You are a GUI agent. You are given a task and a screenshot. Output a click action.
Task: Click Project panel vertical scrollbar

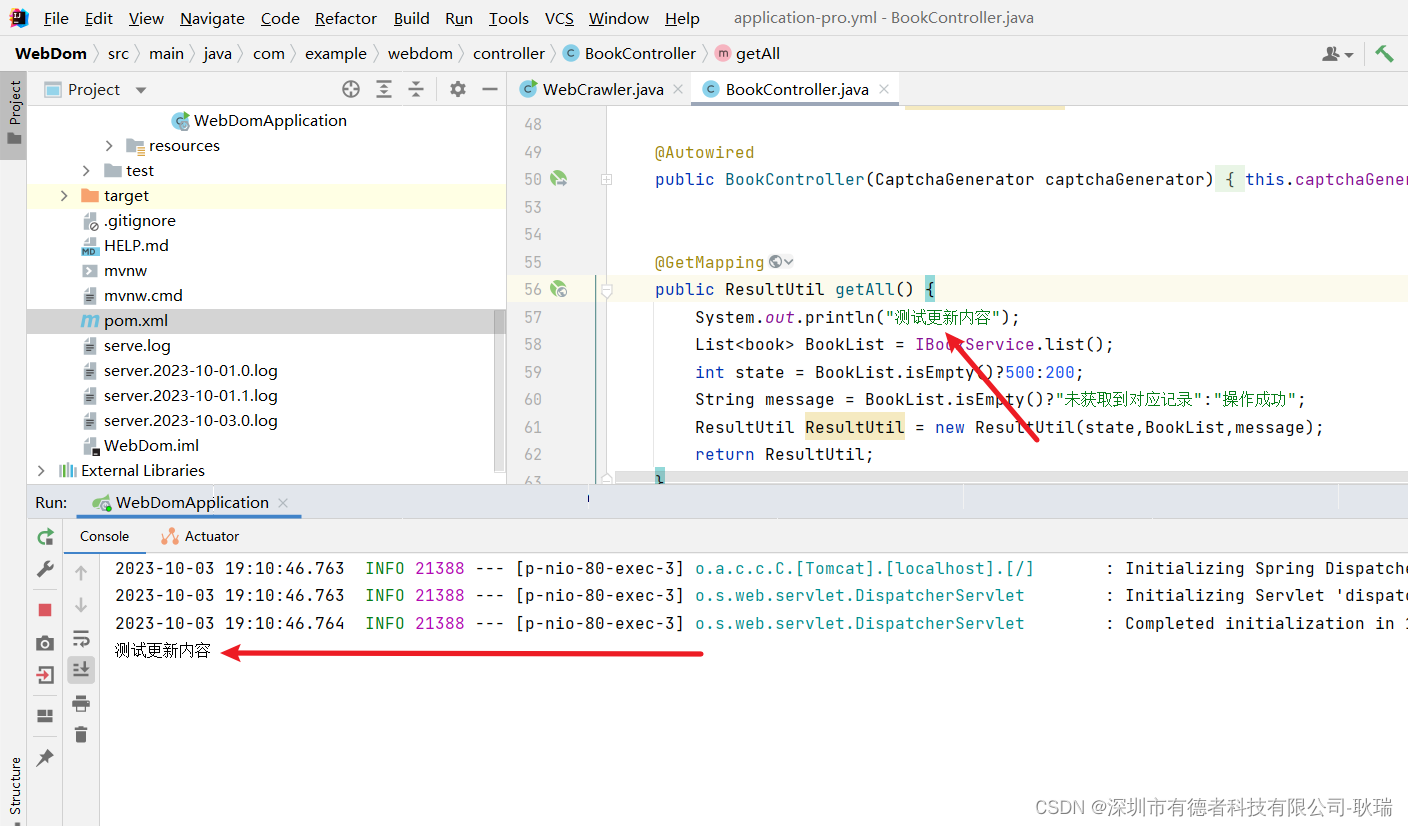click(500, 390)
